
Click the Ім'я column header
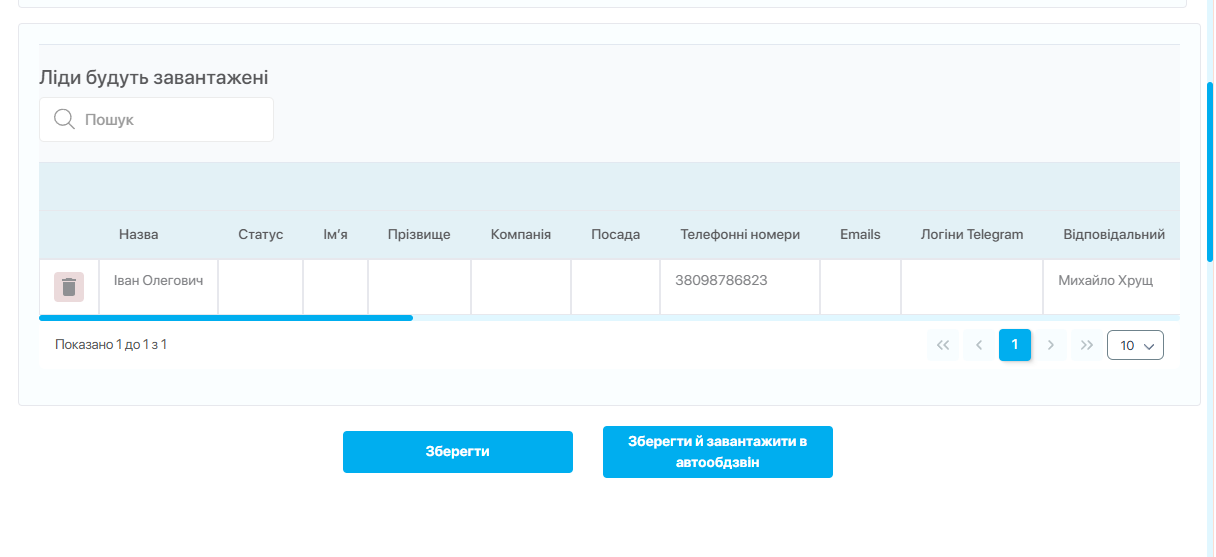(335, 235)
